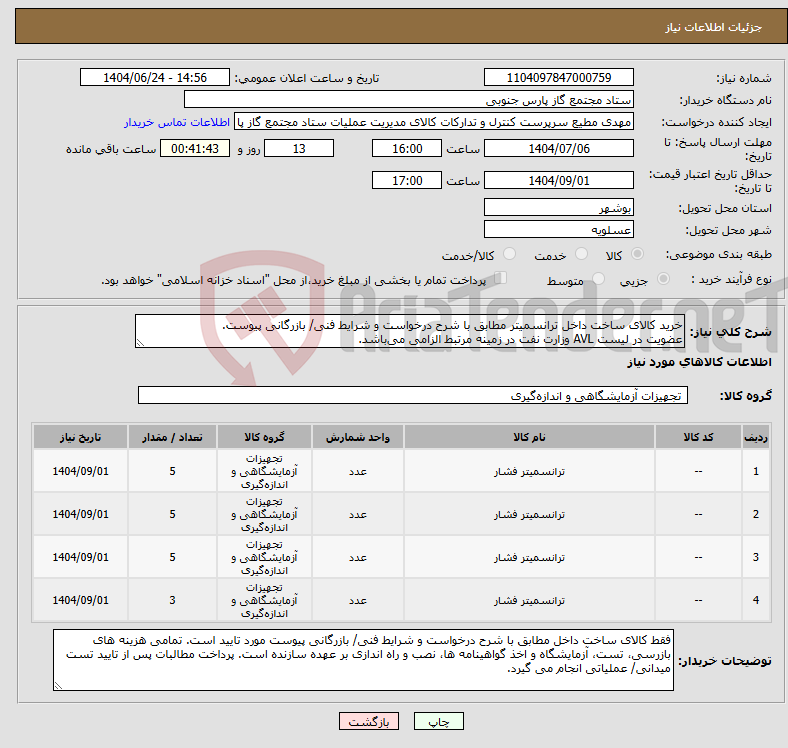Image resolution: width=788 pixels, height=748 pixels.
Task: Click ترانسمیتر فشار in row 1
Action: [529, 472]
